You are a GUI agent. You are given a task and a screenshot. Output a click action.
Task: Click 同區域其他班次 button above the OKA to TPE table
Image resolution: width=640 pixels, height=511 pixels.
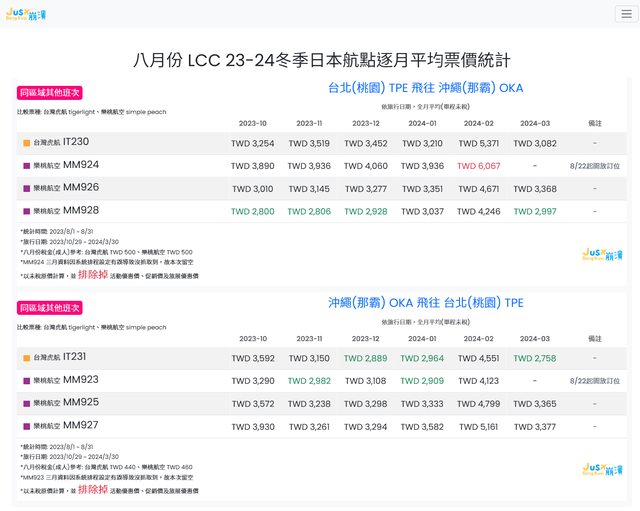[x=49, y=308]
